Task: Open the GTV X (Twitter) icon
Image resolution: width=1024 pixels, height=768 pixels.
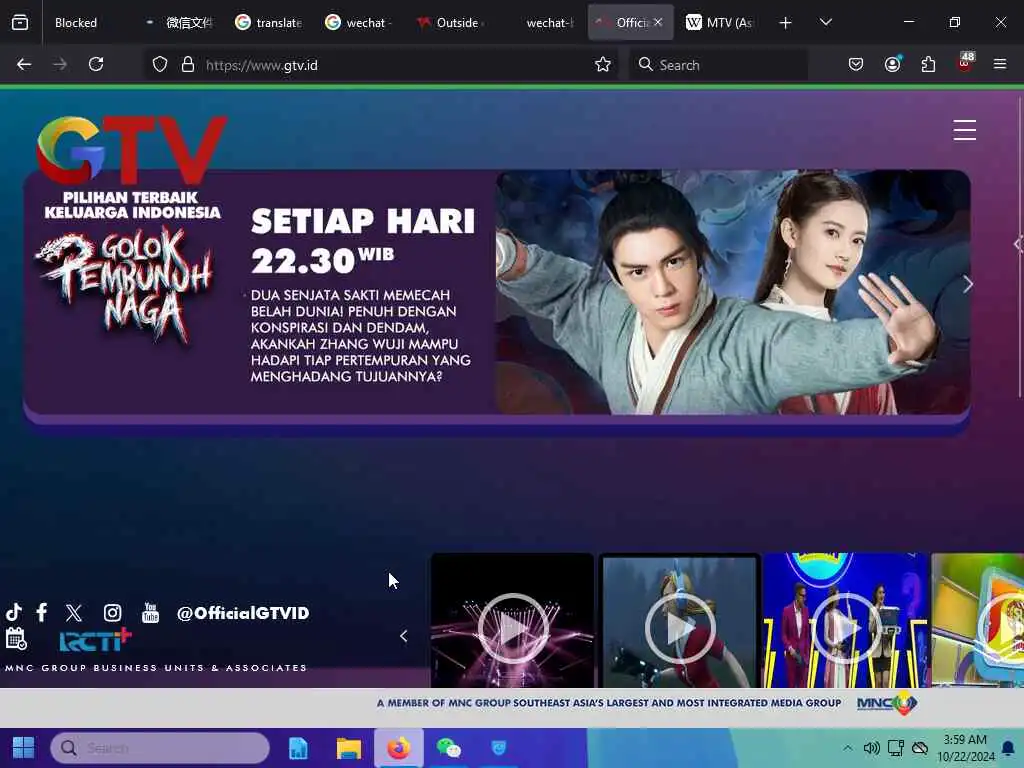Action: 74,613
